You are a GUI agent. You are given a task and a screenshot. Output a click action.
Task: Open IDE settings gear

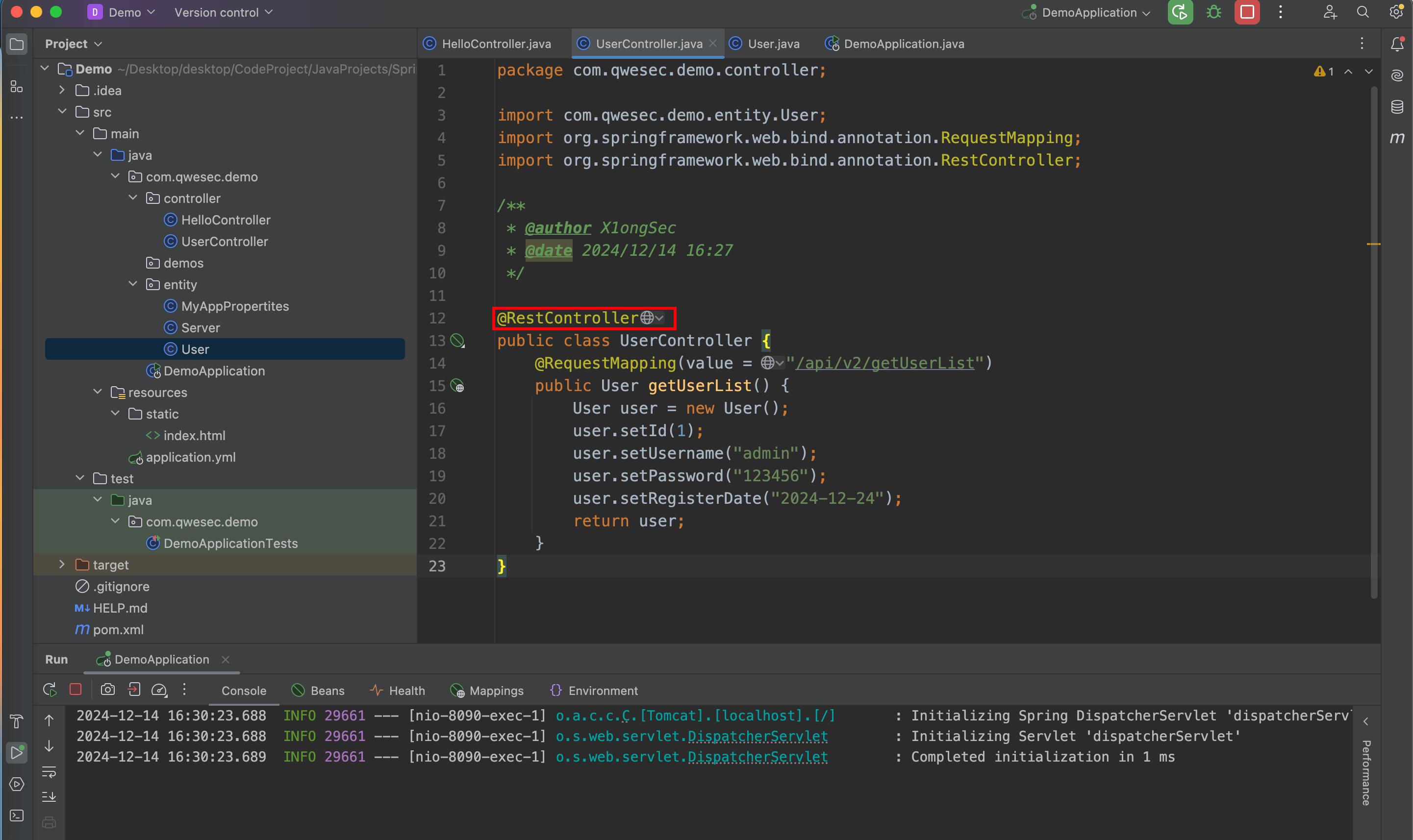tap(1396, 12)
